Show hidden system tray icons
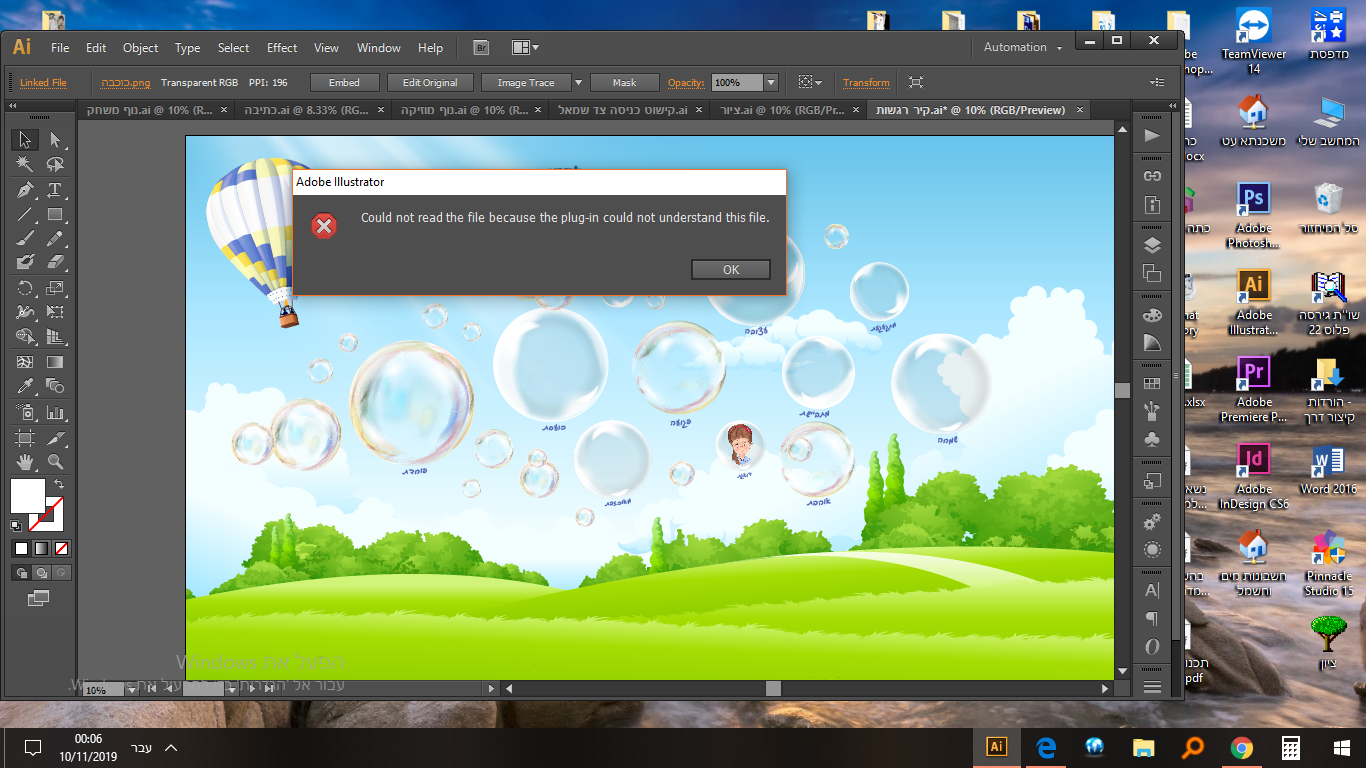Screen dimensions: 1366x768 pyautogui.click(x=171, y=747)
